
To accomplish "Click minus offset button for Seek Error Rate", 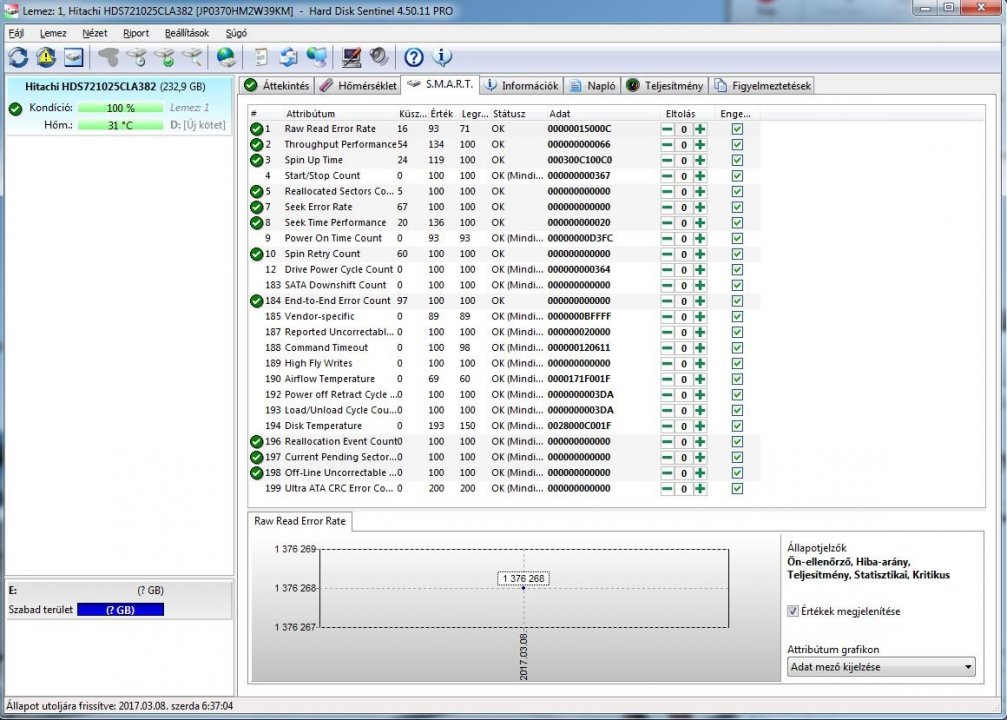I will click(x=667, y=207).
